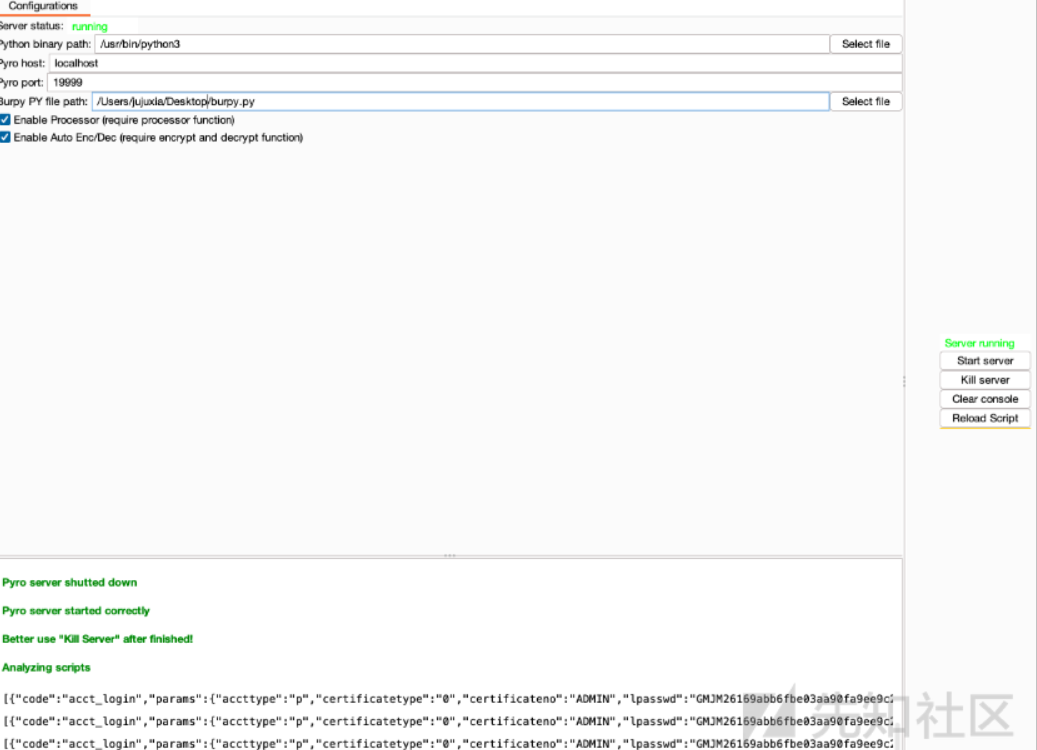This screenshot has height=750, width=1037.
Task: Edit the Burpy PY file path field
Action: [460, 101]
